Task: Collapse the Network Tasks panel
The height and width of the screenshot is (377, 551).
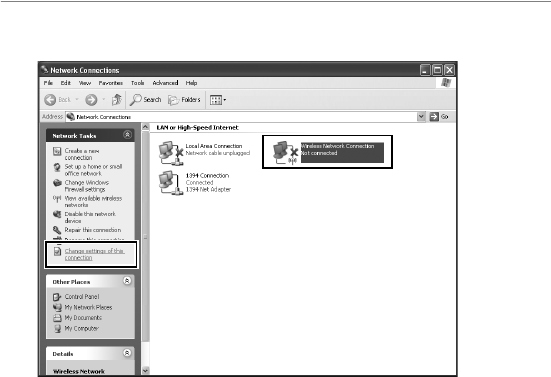Action: click(127, 135)
